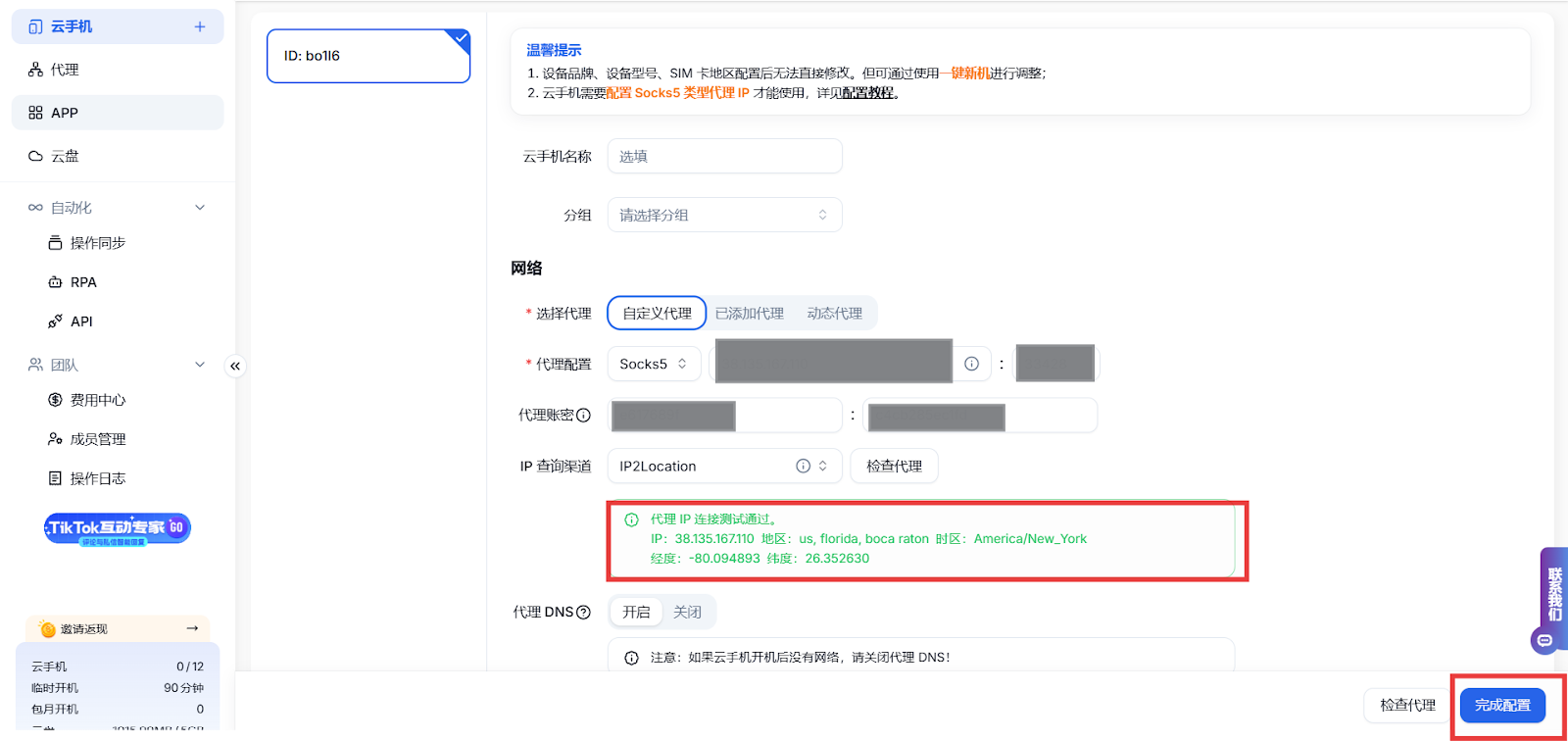Switch to 已添加代理 tab
Image resolution: width=1568 pixels, height=741 pixels.
click(749, 314)
